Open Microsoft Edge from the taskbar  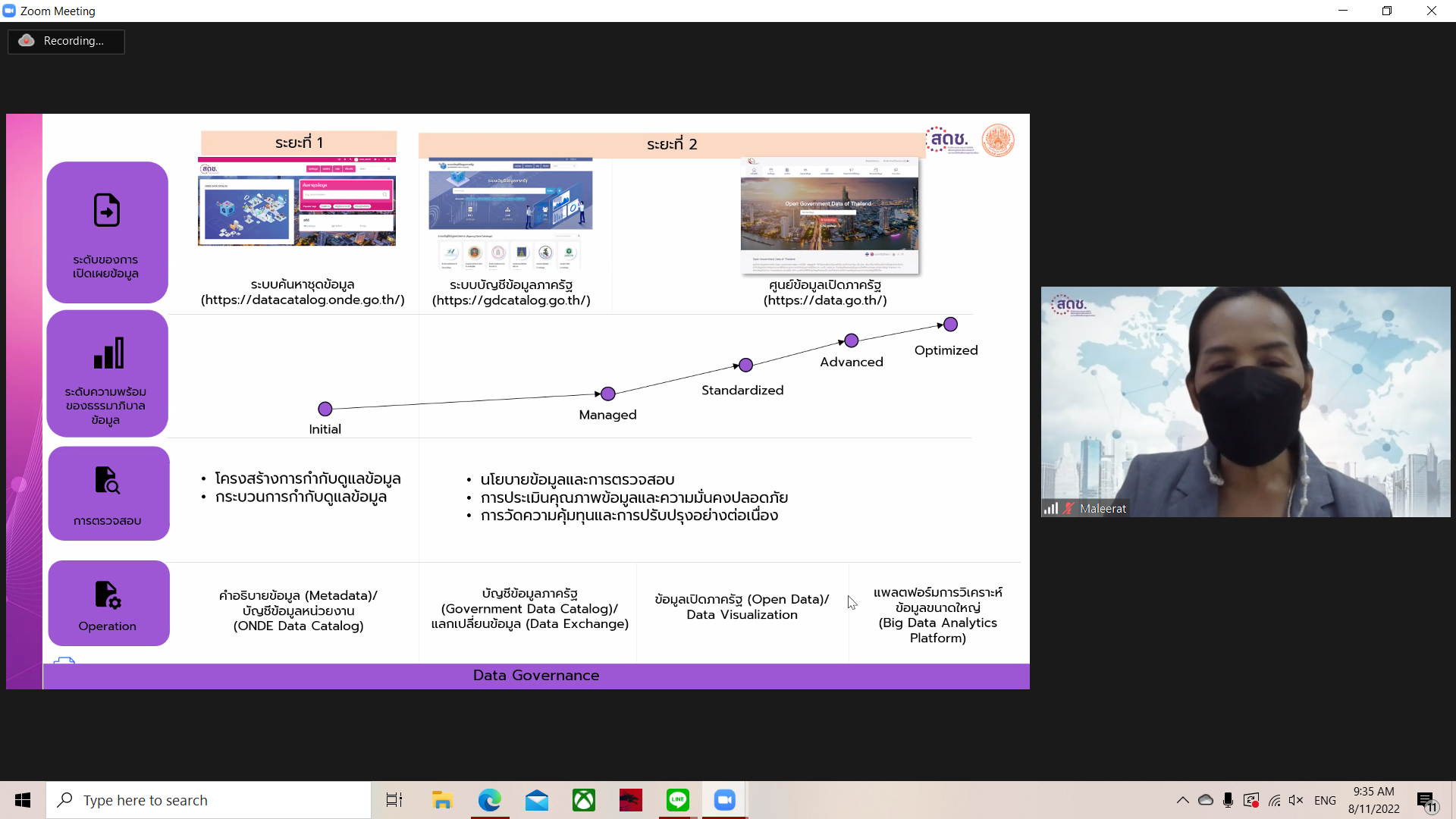[489, 800]
